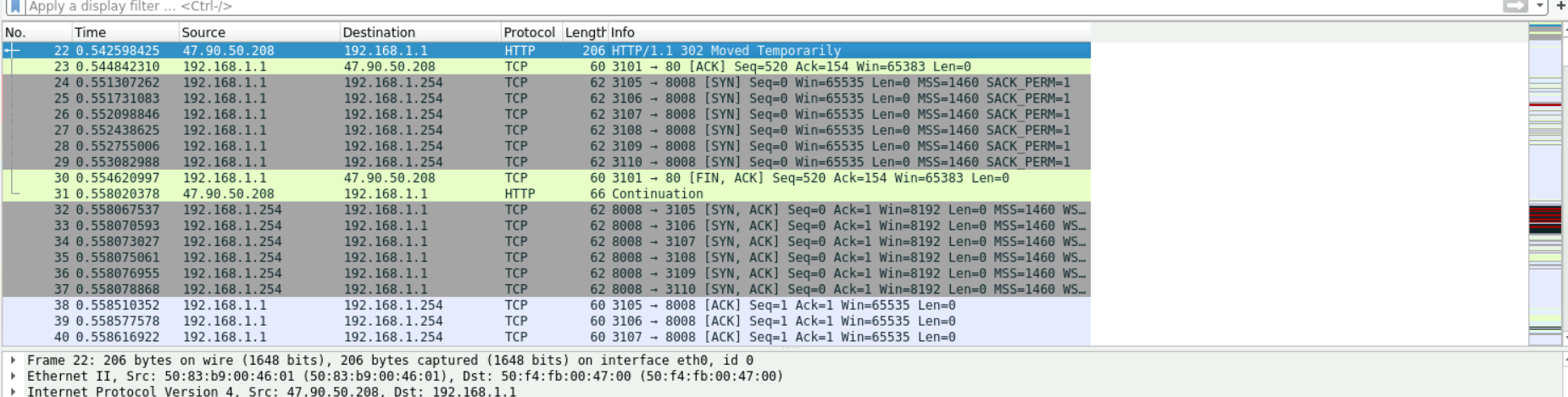The image size is (1568, 397).
Task: Click the 'Frame 22: 206 bytes on wire' line
Action: [390, 361]
